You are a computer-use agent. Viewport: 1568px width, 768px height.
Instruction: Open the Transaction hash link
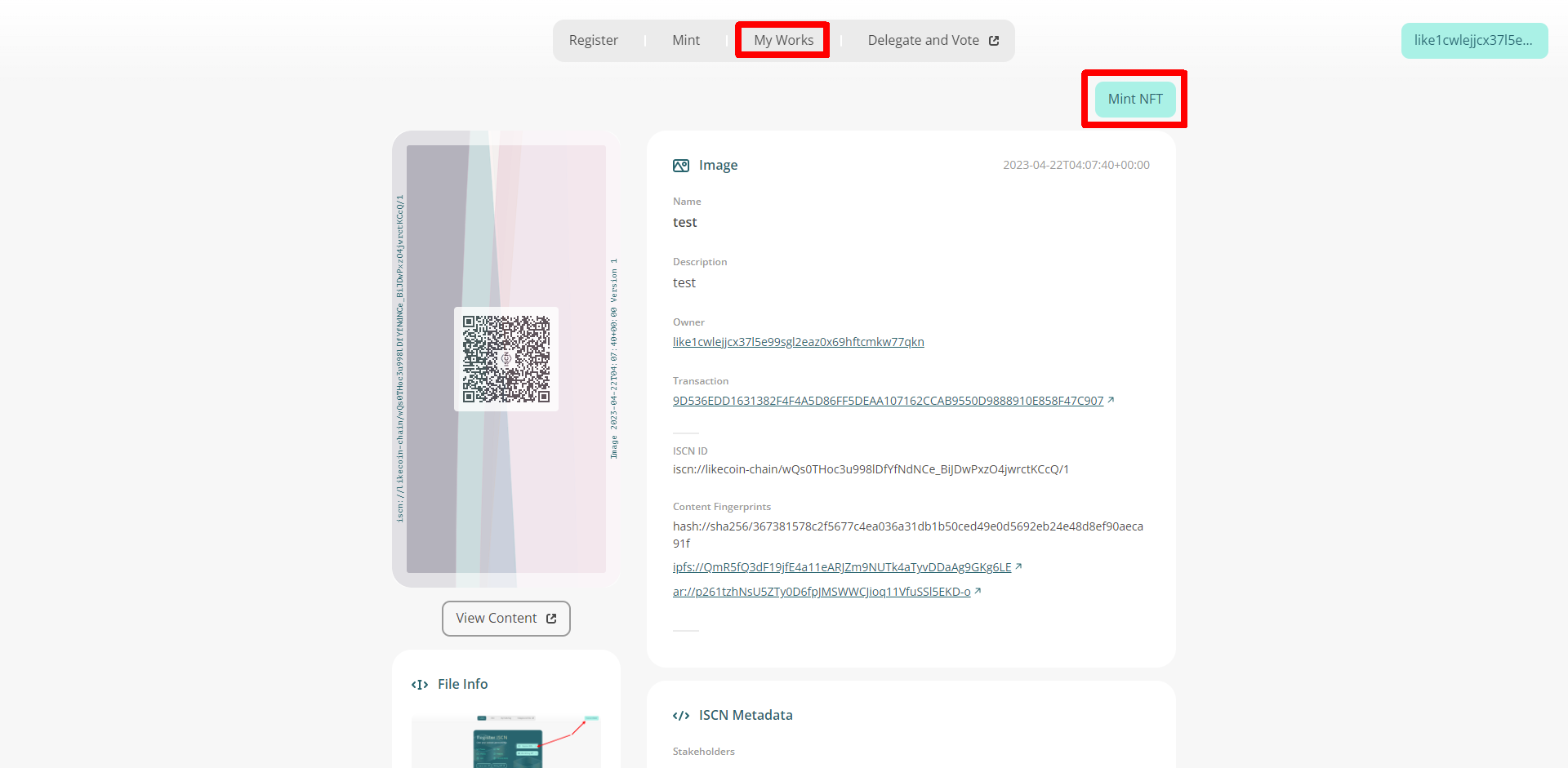point(887,401)
